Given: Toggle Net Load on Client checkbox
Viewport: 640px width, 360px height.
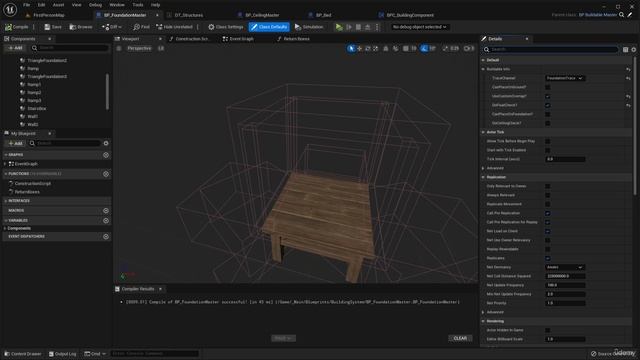Looking at the screenshot, I should click(548, 231).
